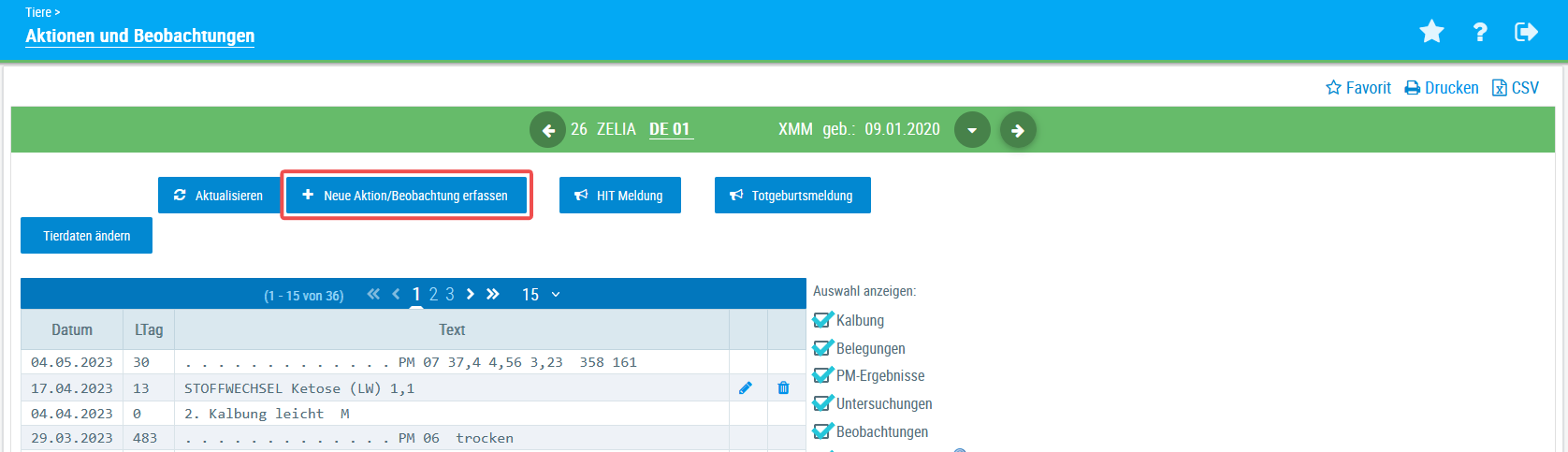The image size is (1568, 452).
Task: Click the Text column header
Action: [x=452, y=329]
